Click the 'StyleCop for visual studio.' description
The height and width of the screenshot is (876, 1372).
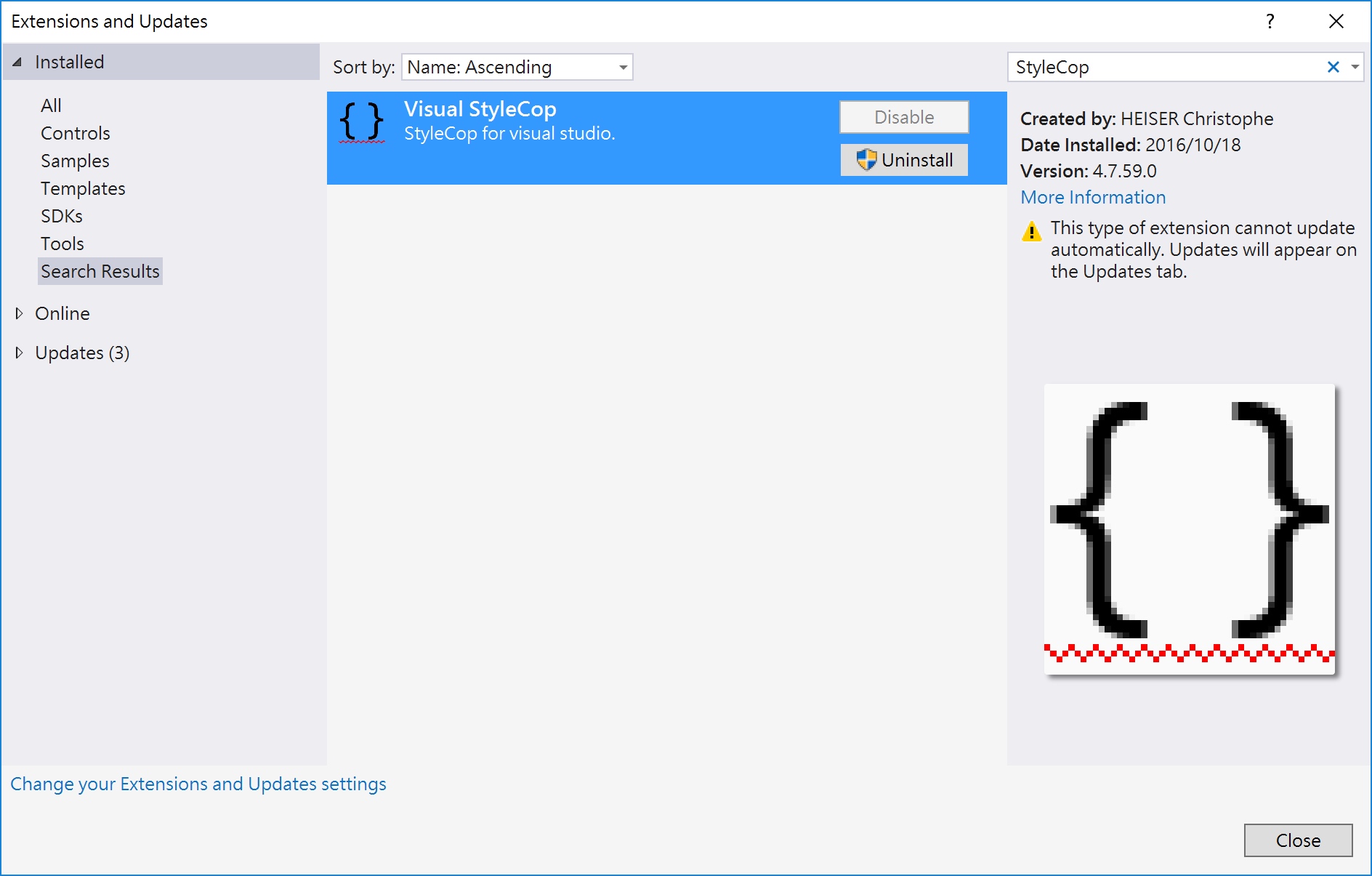click(509, 134)
